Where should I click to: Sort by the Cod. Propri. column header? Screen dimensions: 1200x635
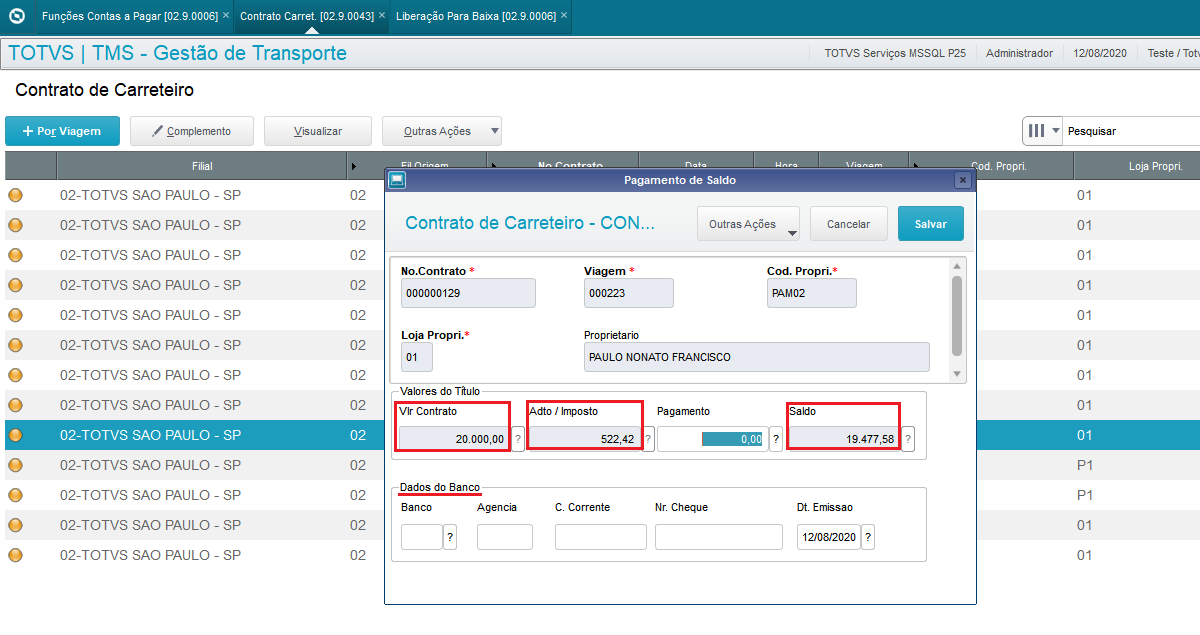click(x=999, y=166)
